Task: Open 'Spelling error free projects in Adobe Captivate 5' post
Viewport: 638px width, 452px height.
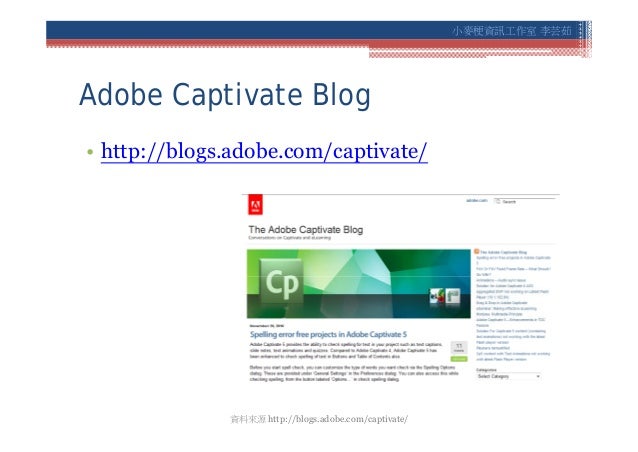Action: [x=328, y=334]
